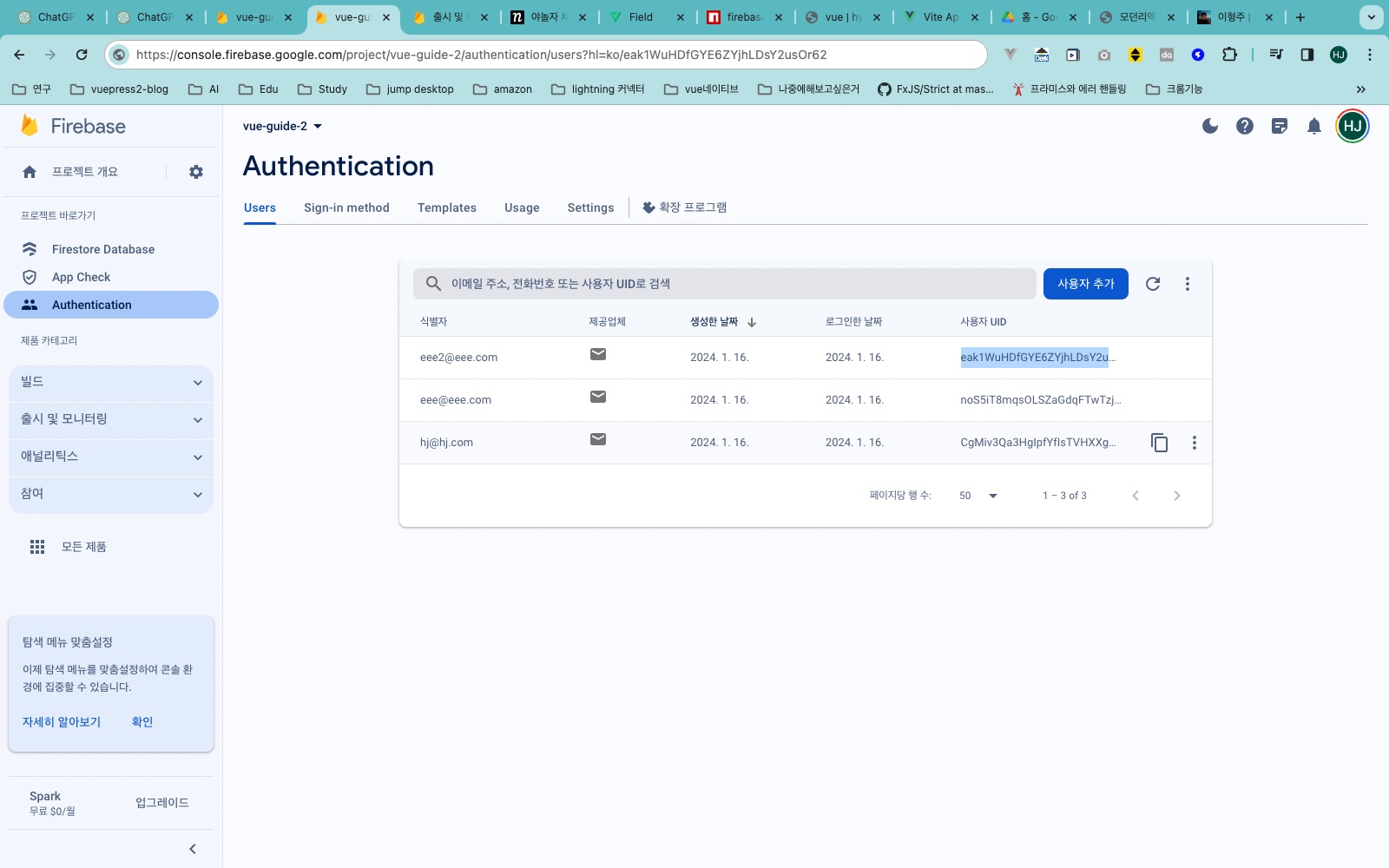Open vue-guide-2 project selector dropdown

[283, 127]
